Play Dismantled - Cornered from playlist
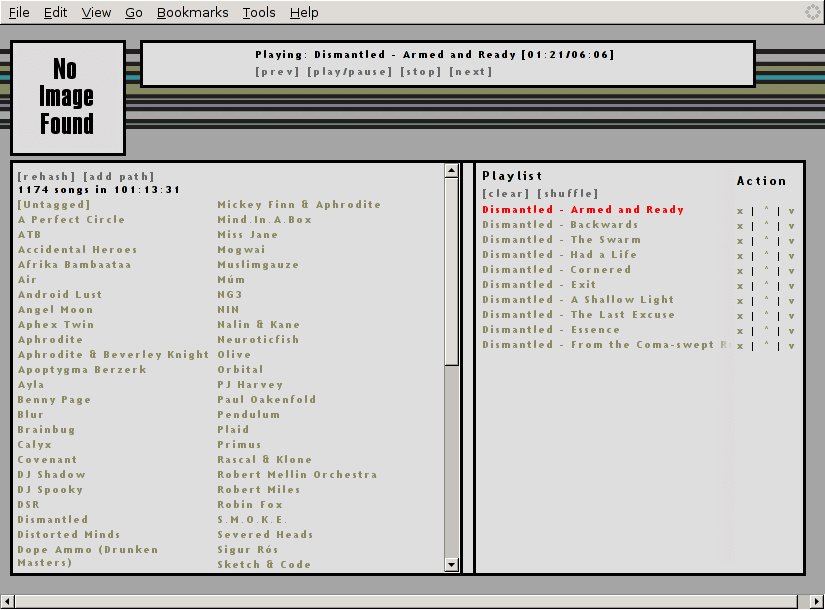The height and width of the screenshot is (610, 825). pyautogui.click(x=556, y=269)
